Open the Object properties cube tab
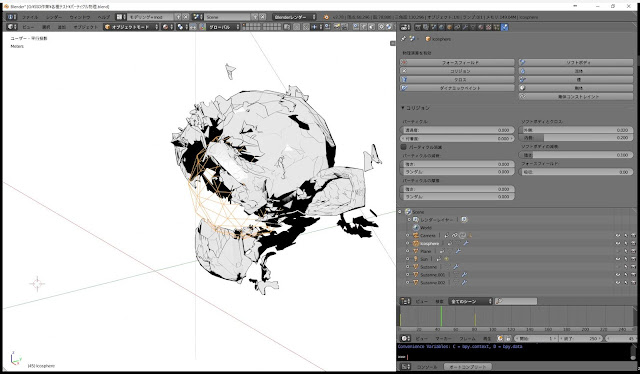640x374 pixels. pyautogui.click(x=449, y=27)
